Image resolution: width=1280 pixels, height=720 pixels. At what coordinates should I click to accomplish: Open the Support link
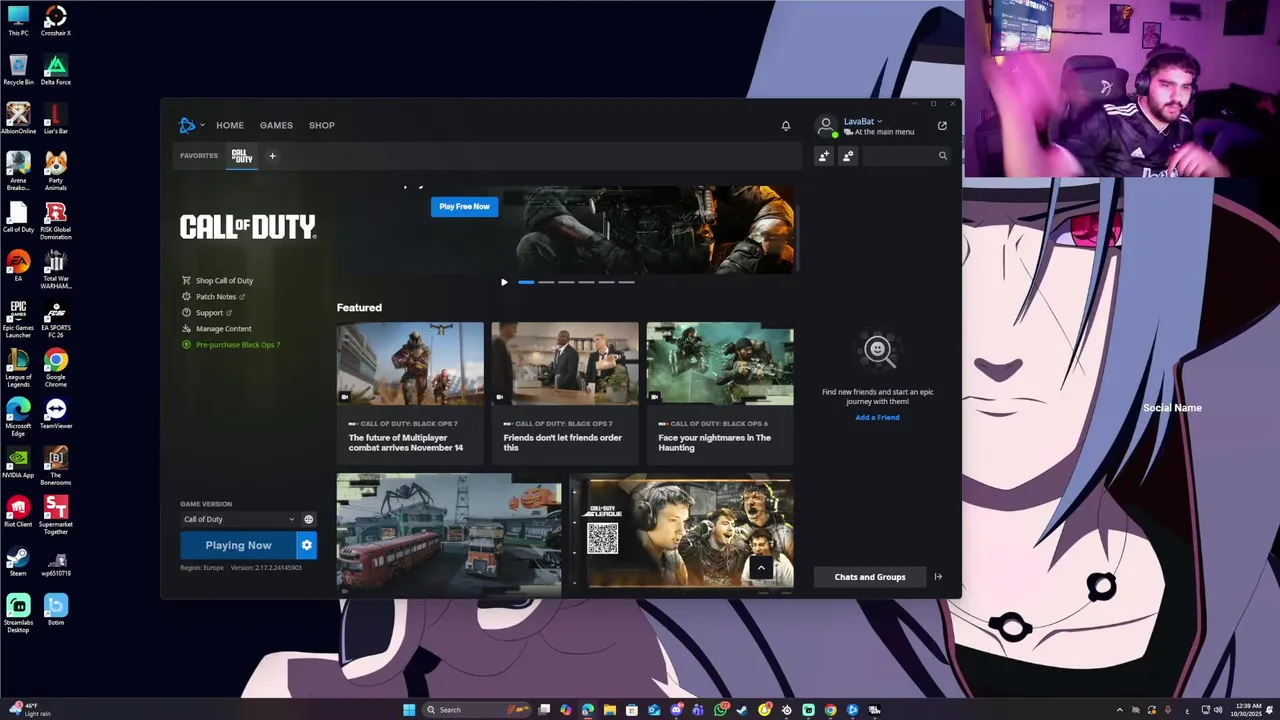[207, 313]
